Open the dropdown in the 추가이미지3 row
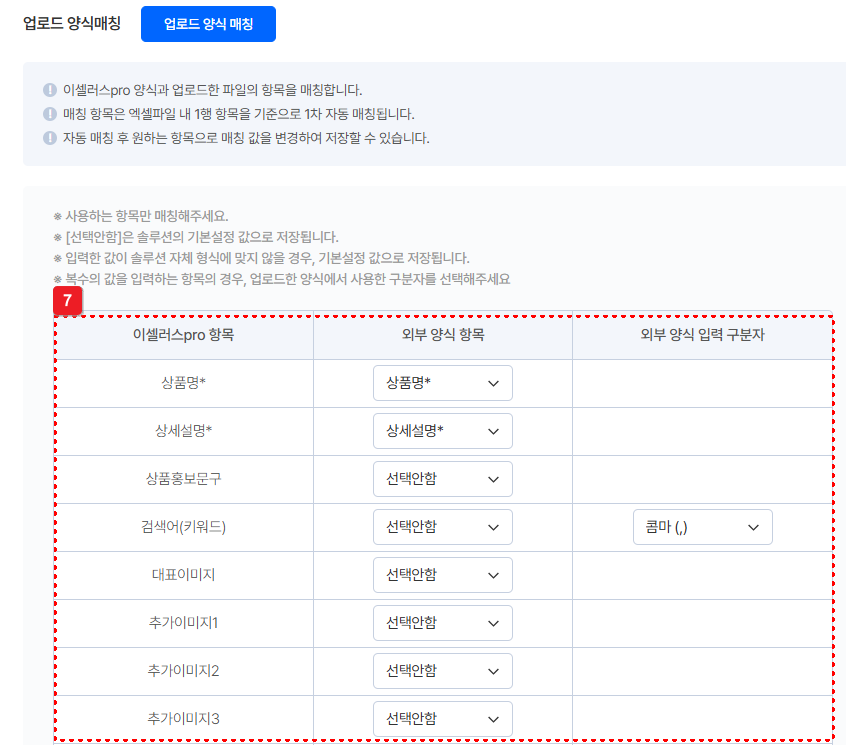The width and height of the screenshot is (846, 745). click(442, 719)
